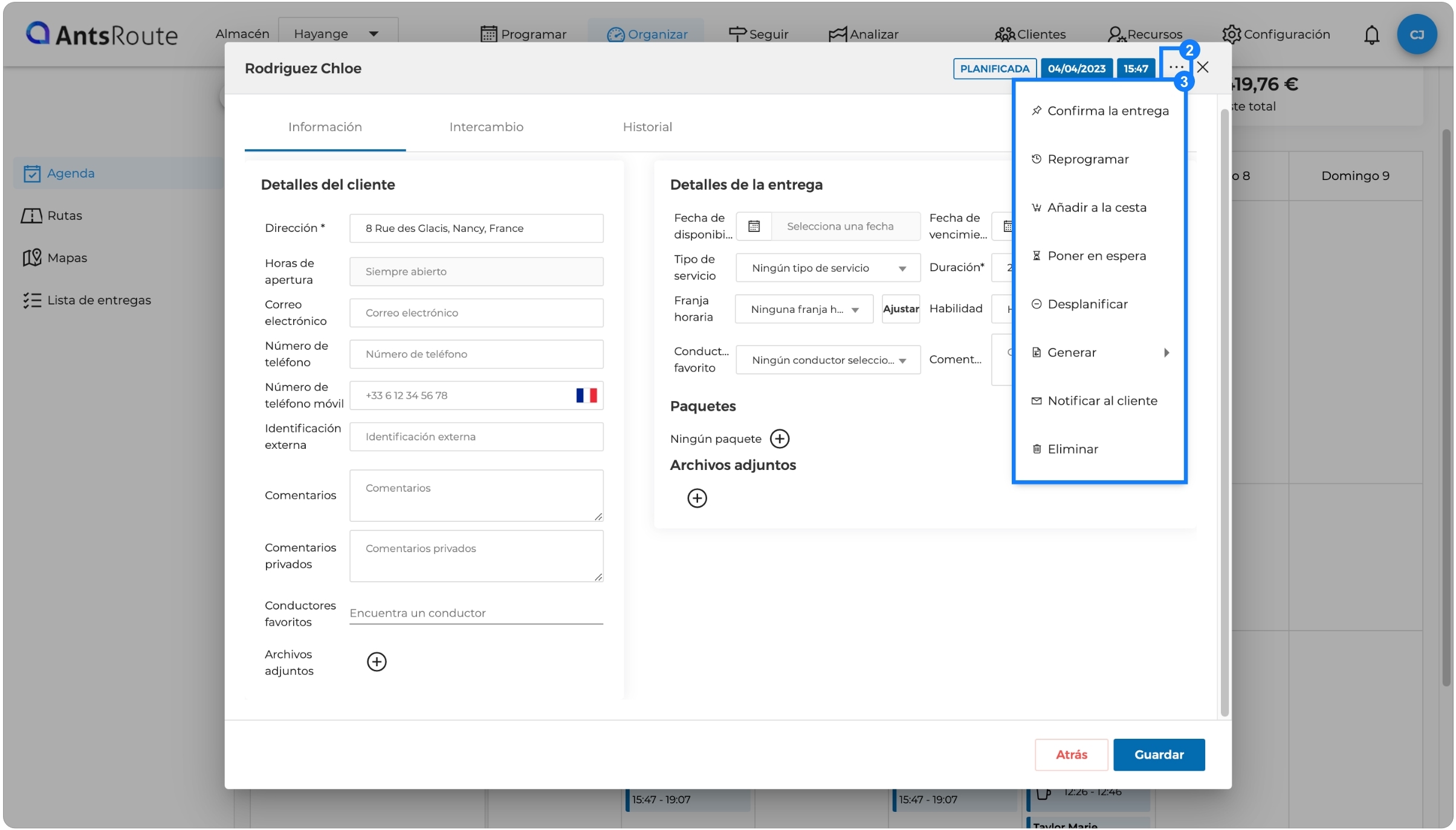The height and width of the screenshot is (830, 1456).
Task: Close the Rodriguez Chloe dialog
Action: coord(1203,67)
